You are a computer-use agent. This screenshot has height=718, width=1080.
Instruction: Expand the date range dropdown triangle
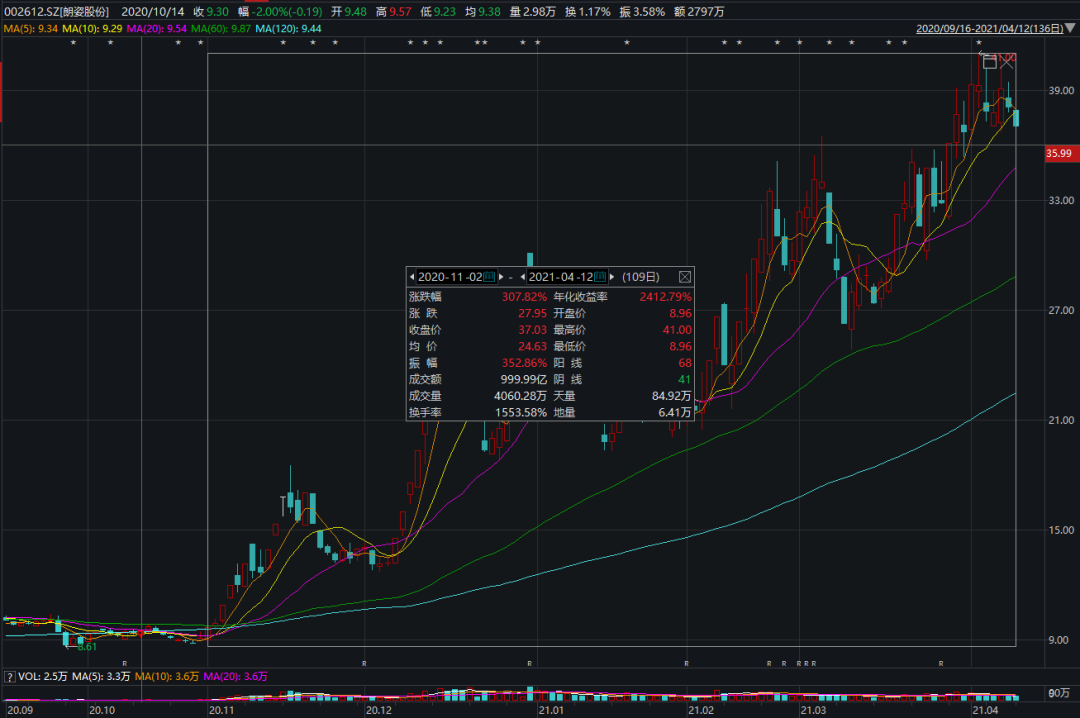point(1070,28)
